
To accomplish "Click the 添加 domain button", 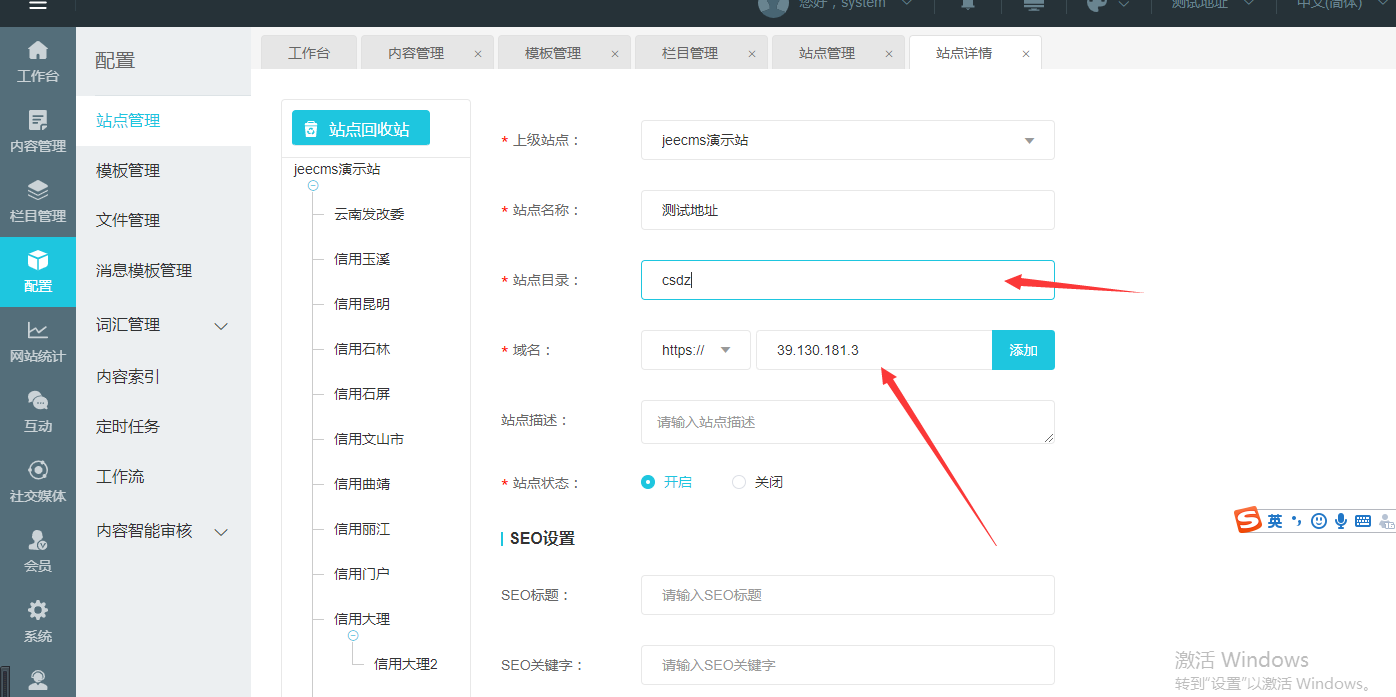I will (x=1023, y=350).
